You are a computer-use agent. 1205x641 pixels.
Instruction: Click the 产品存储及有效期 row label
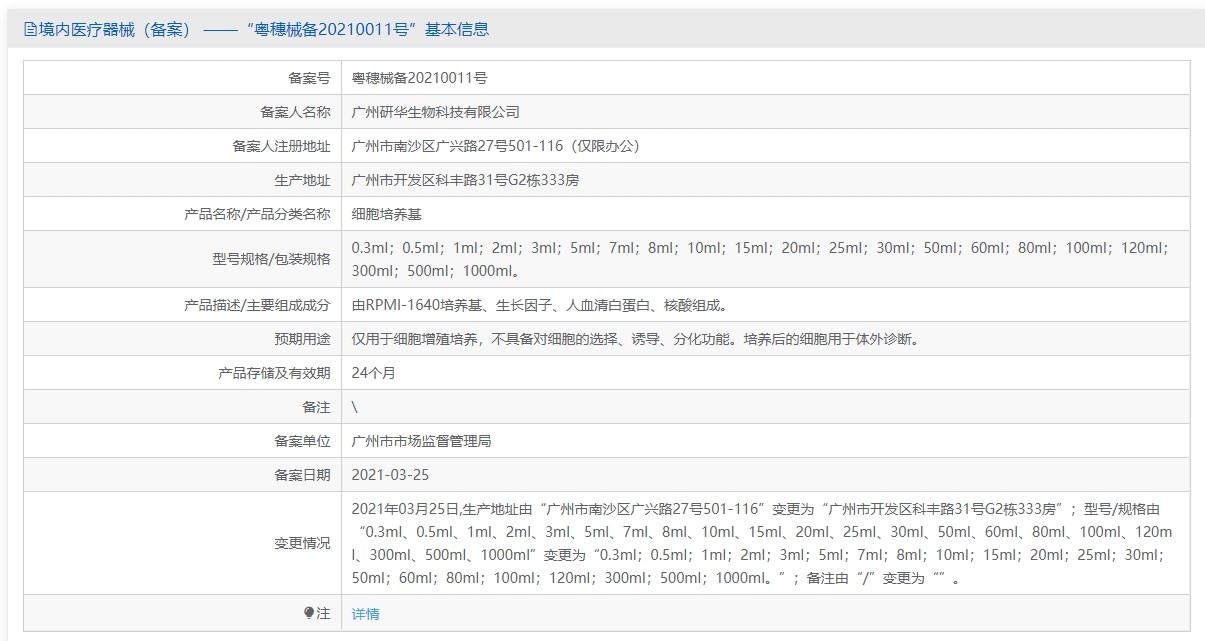pyautogui.click(x=274, y=373)
